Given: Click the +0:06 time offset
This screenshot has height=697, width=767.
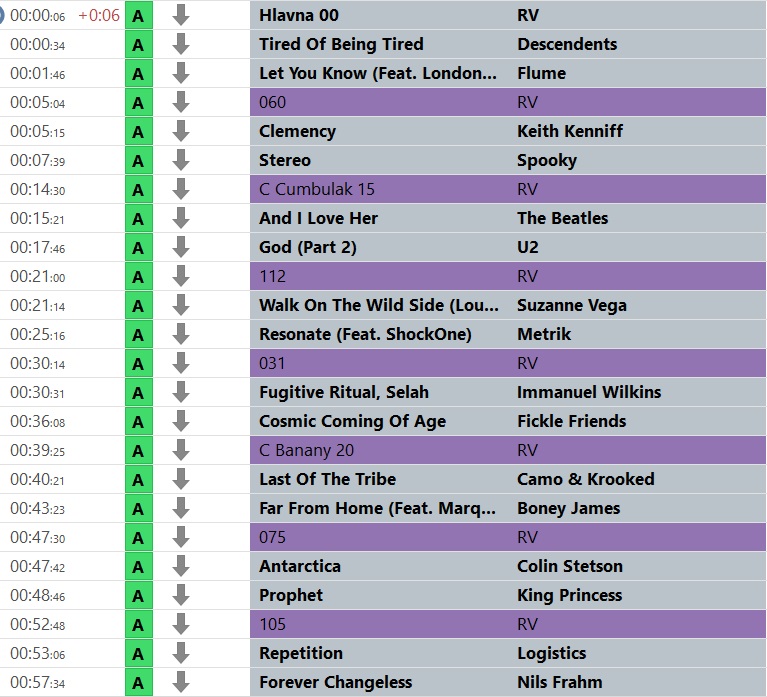Looking at the screenshot, I should [99, 16].
